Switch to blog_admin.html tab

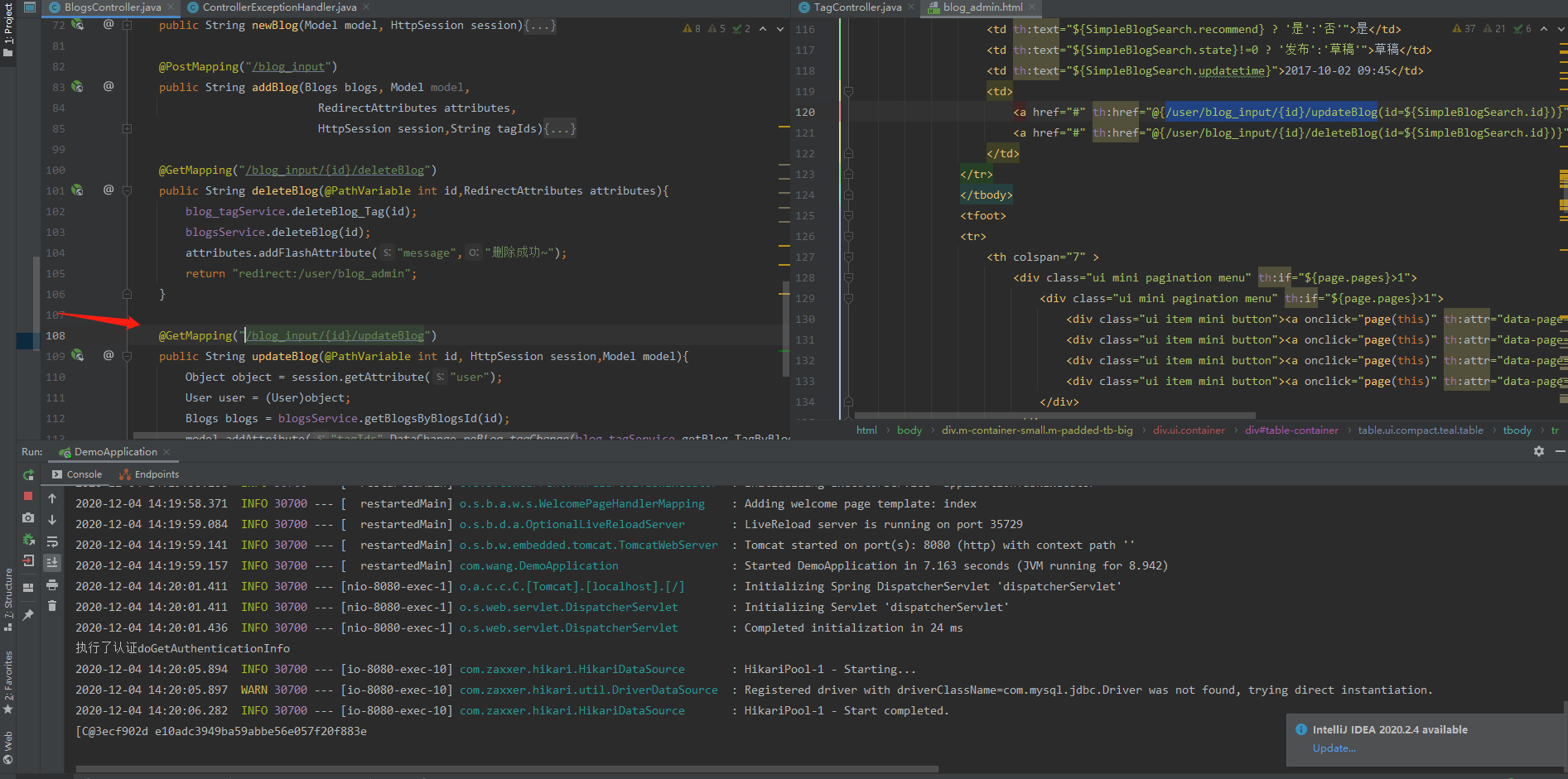click(982, 7)
